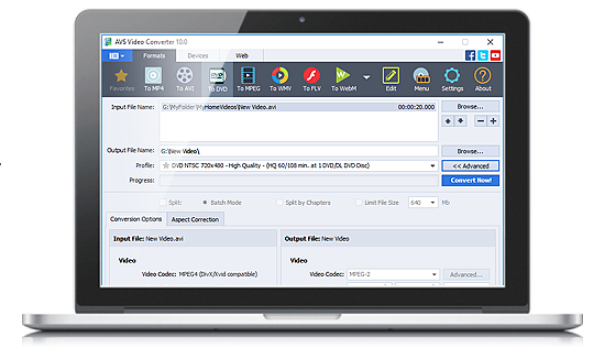Viewport: 610px width, 360px height.
Task: Open the DVD Menu icon
Action: 421,79
